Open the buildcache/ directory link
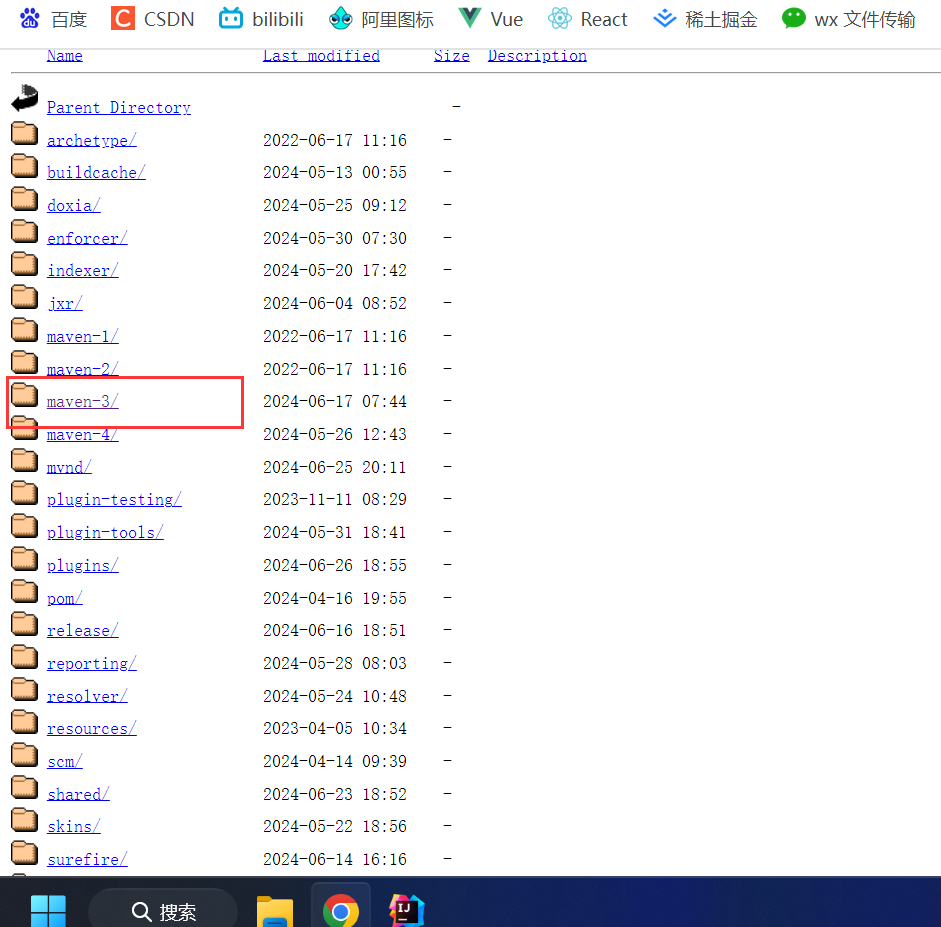The height and width of the screenshot is (927, 941). [96, 173]
